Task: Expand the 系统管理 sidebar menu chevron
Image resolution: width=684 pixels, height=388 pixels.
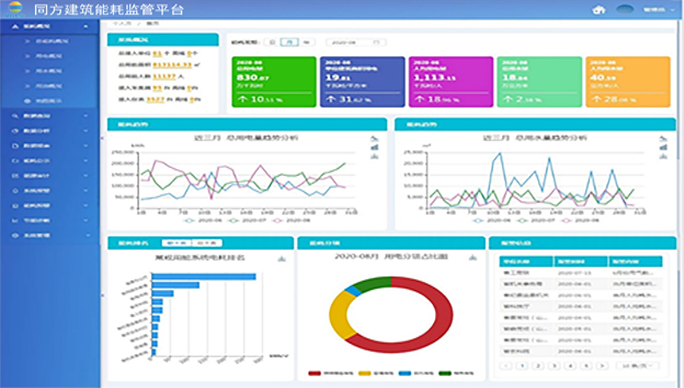Action: (88, 235)
